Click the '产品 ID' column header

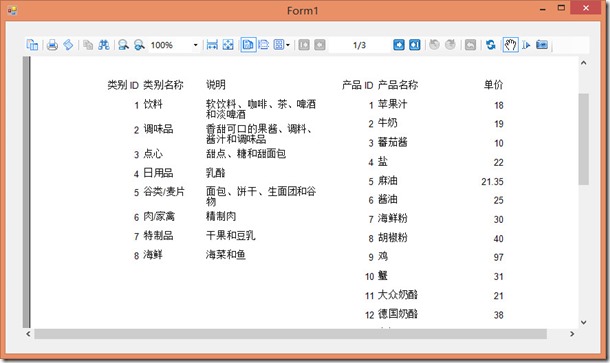tap(358, 85)
